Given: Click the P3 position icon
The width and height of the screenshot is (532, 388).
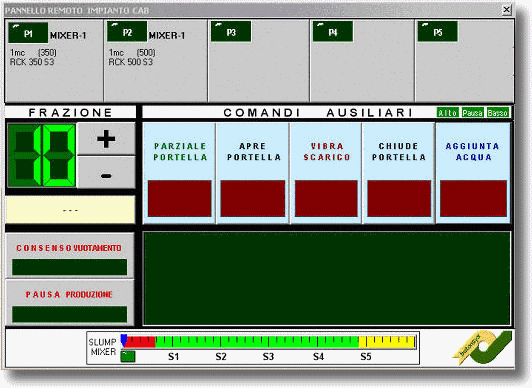Looking at the screenshot, I should pyautogui.click(x=231, y=32).
